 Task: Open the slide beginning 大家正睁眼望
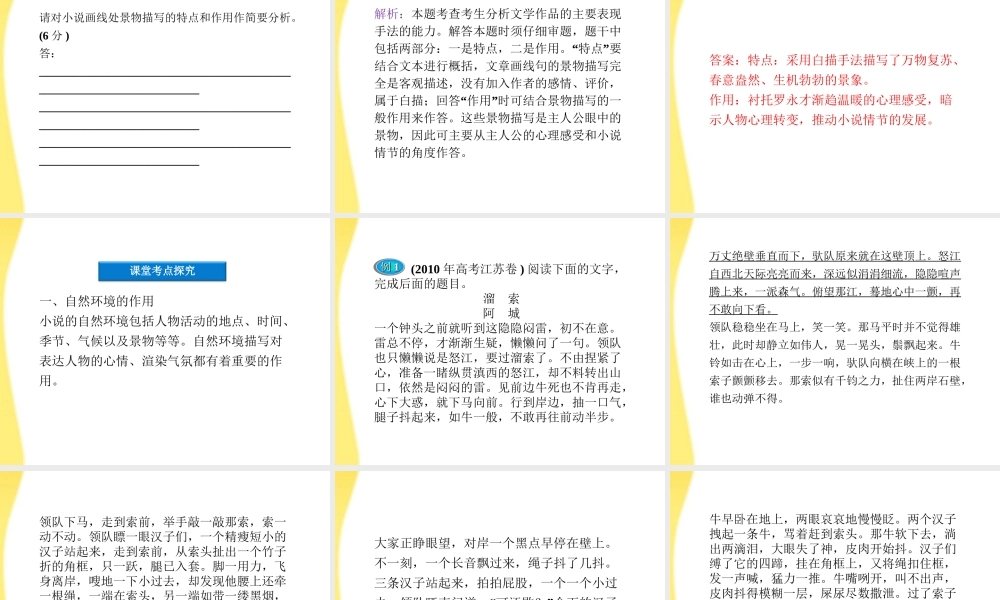pyautogui.click(x=500, y=536)
